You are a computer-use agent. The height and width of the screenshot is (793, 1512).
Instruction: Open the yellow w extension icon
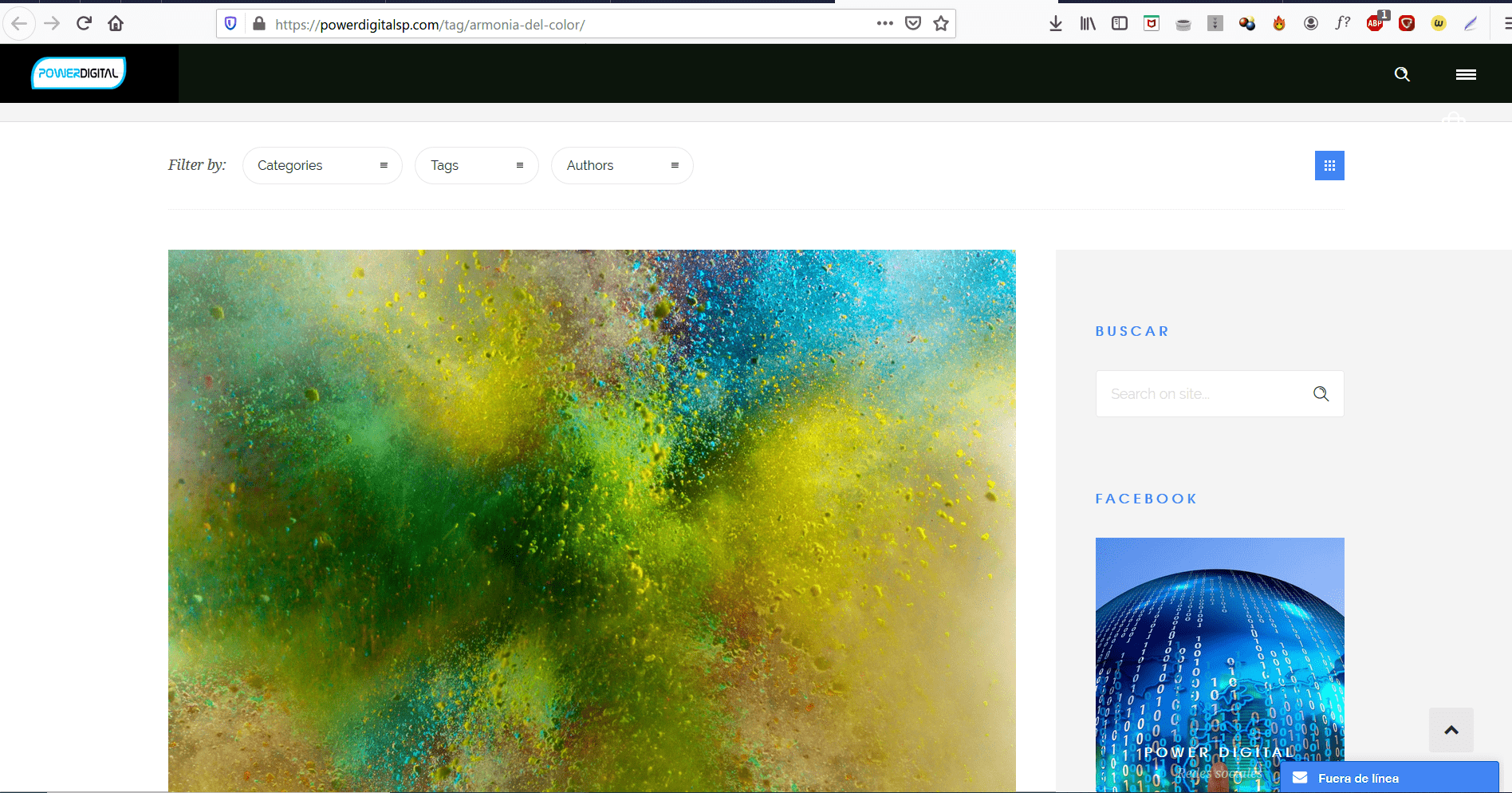coord(1439,24)
